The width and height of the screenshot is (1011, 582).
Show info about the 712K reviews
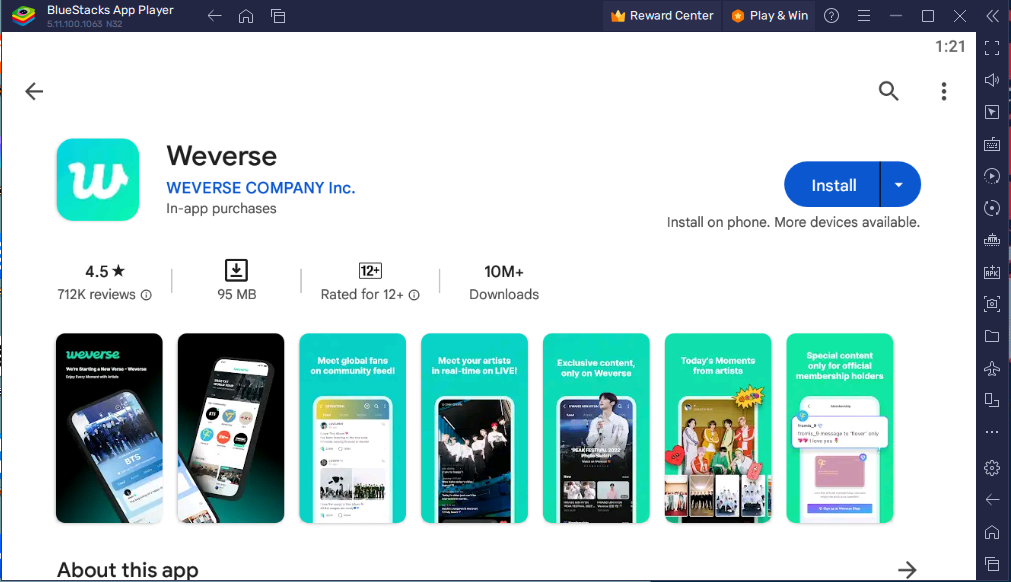coord(147,295)
